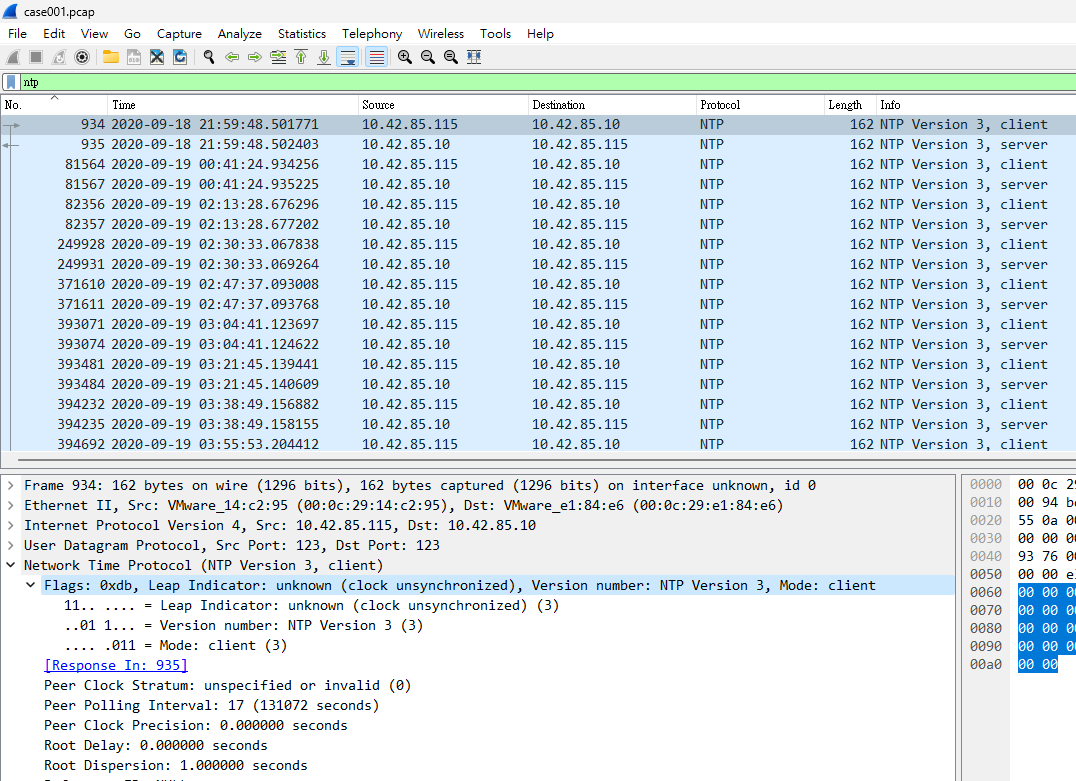Follow the Response In: 935 link
Viewport: 1076px width, 781px height.
coord(115,665)
